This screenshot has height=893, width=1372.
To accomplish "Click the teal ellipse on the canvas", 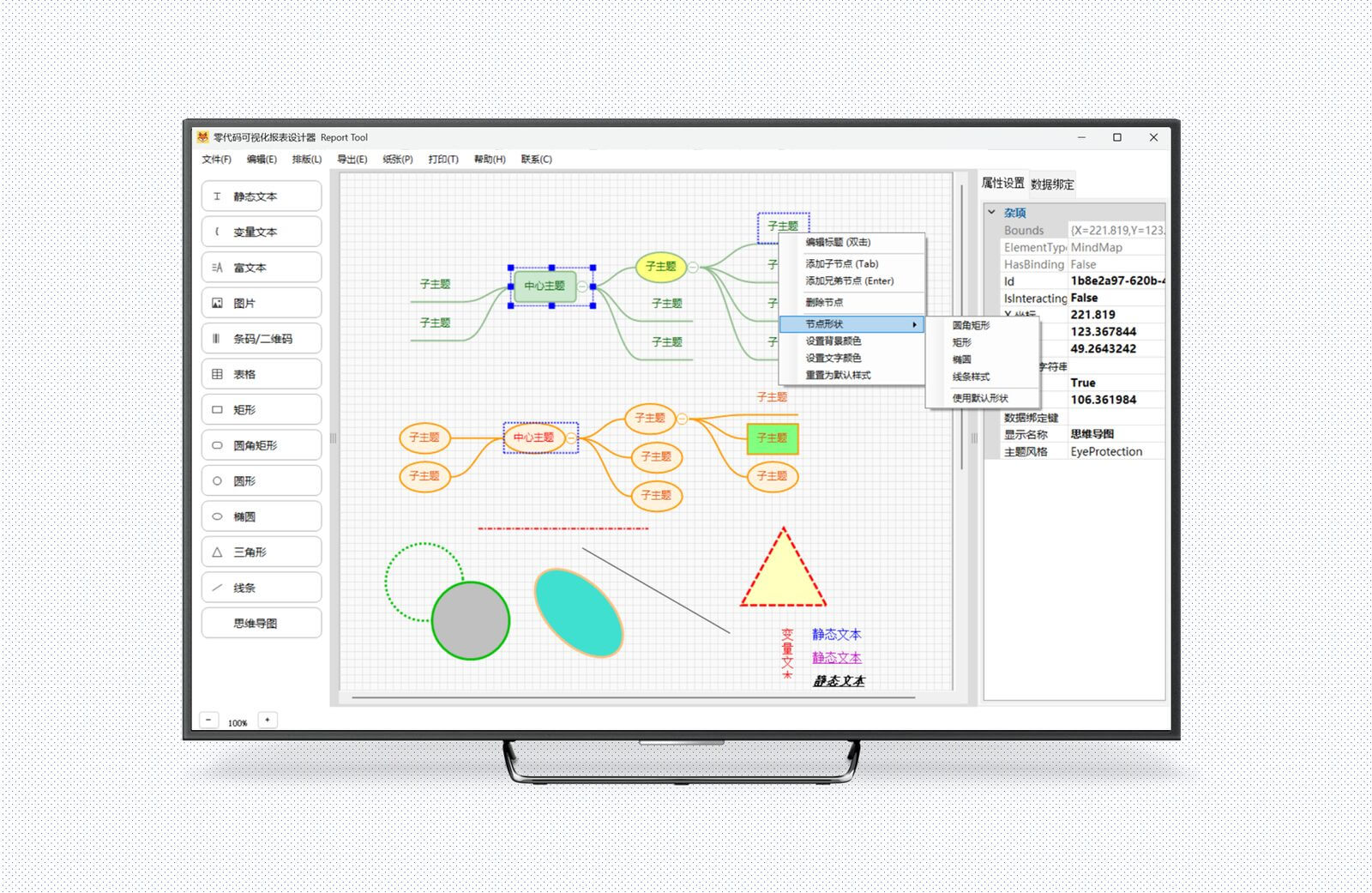I will [x=579, y=612].
